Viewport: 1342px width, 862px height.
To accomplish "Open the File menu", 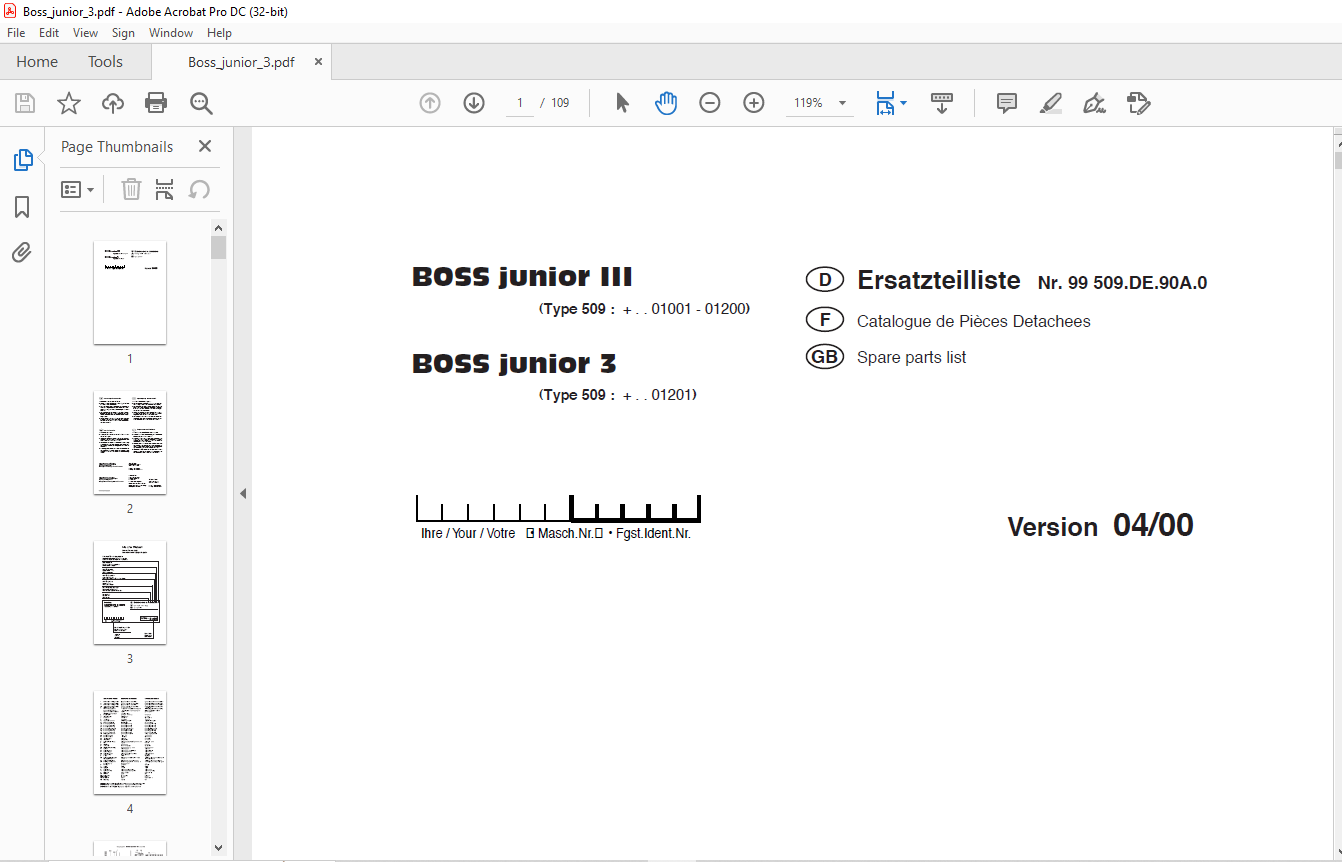I will click(16, 33).
